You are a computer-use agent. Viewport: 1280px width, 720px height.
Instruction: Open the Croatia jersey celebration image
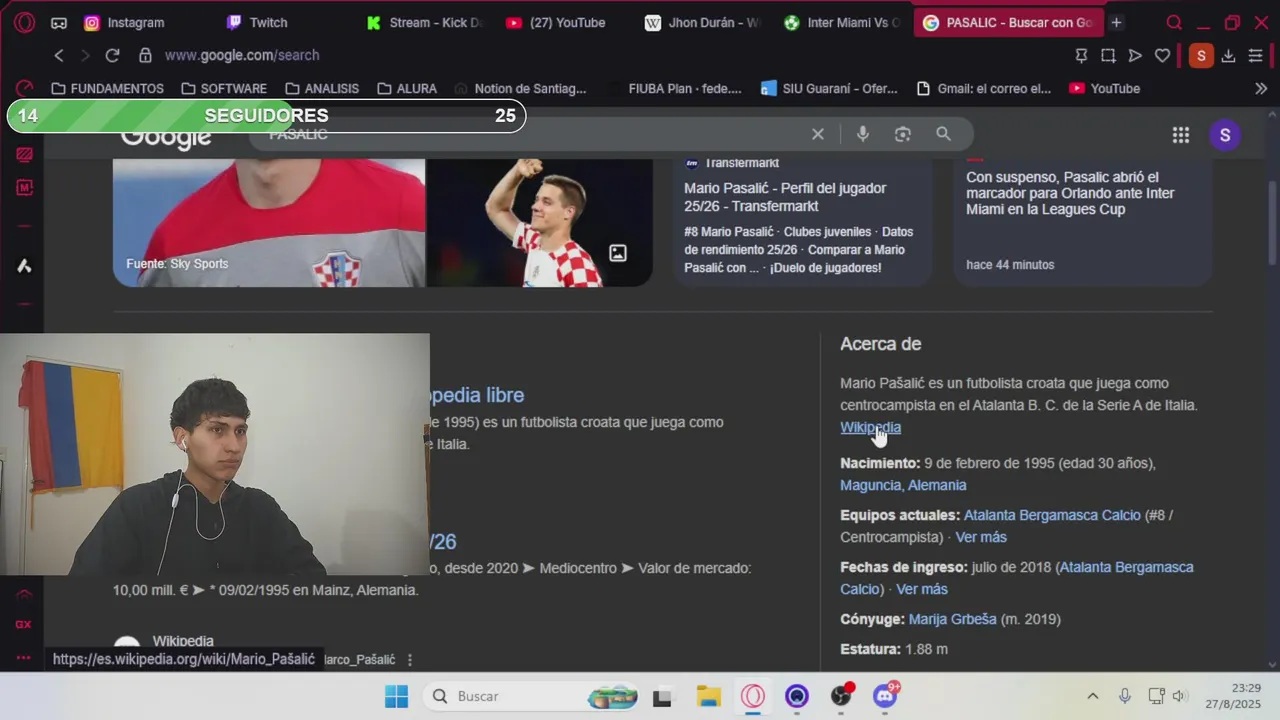tap(540, 222)
